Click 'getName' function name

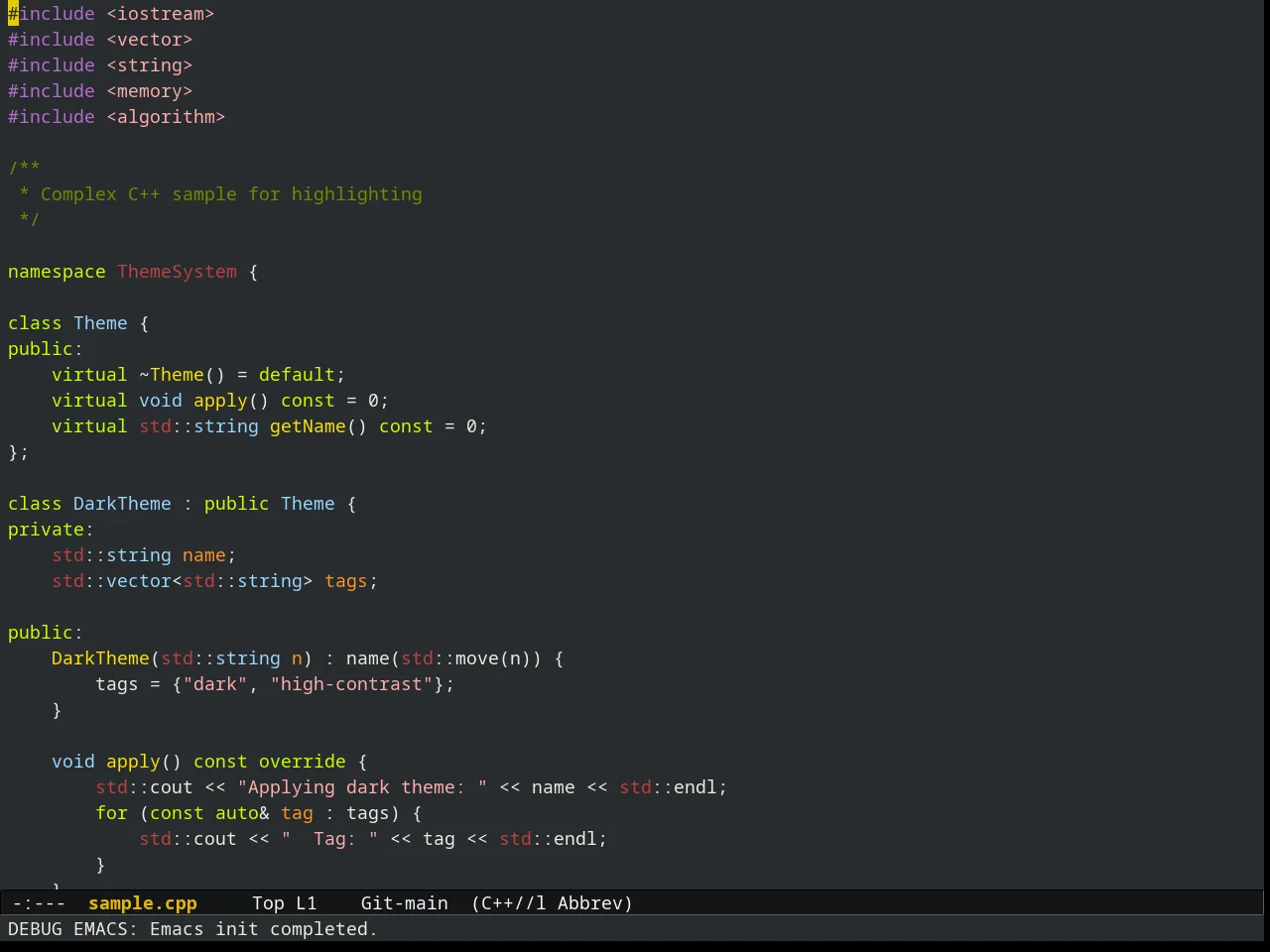point(308,426)
